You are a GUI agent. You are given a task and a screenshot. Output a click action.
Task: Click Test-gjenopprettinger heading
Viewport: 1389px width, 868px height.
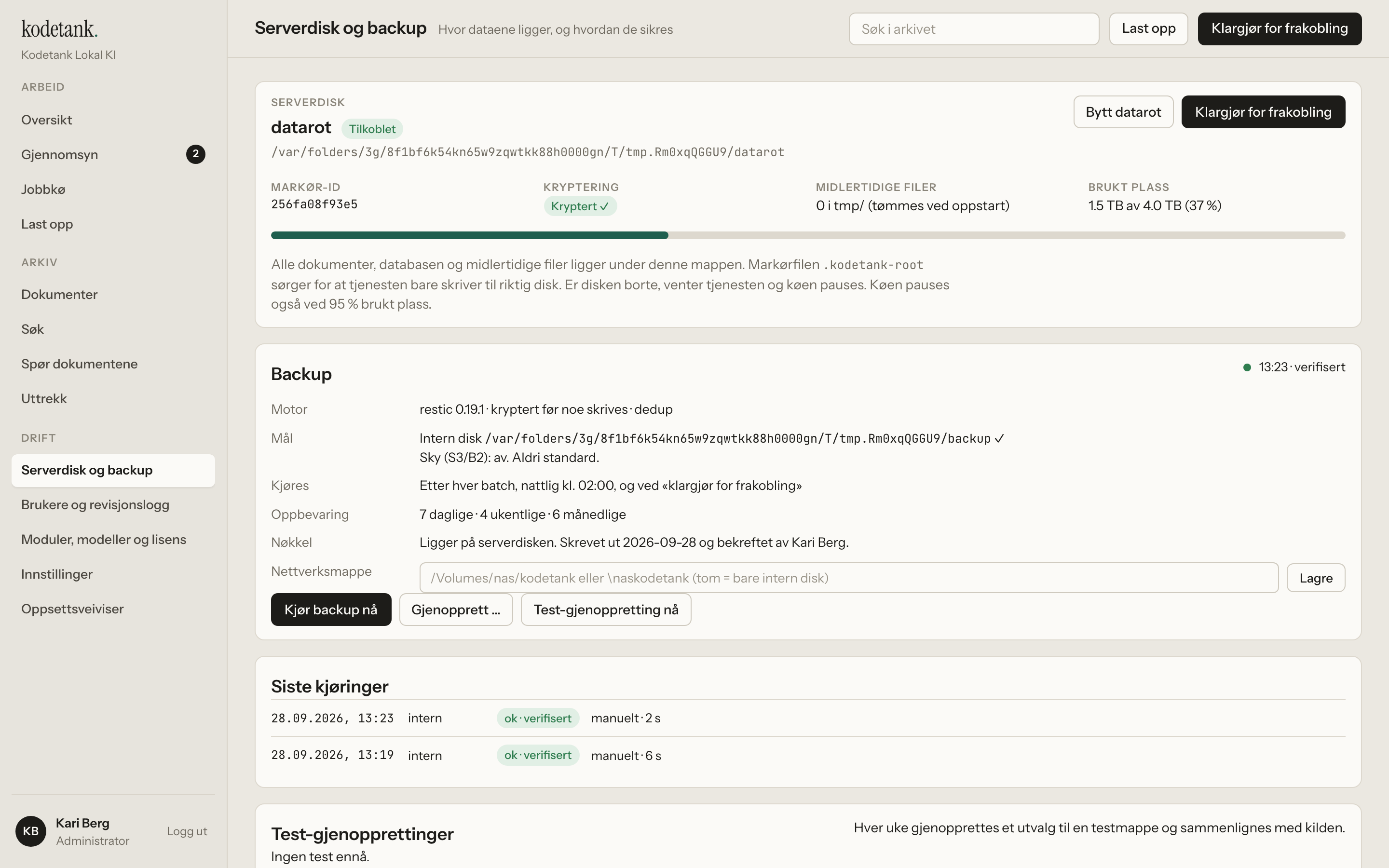[x=362, y=834]
